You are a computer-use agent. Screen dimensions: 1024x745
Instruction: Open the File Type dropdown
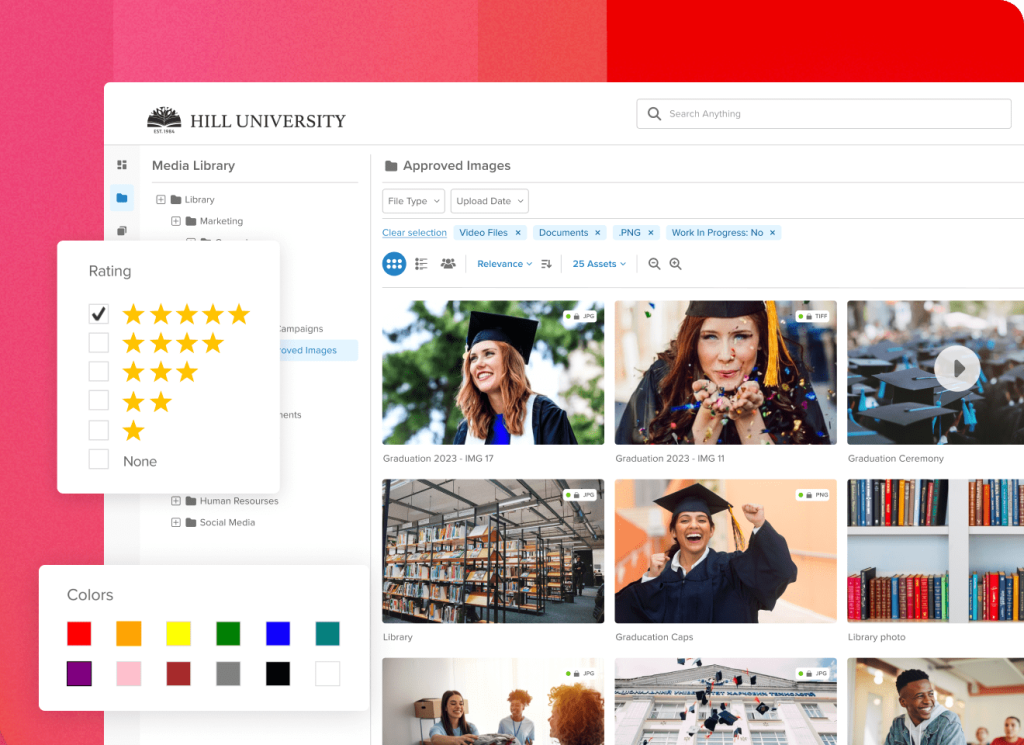[x=413, y=201]
